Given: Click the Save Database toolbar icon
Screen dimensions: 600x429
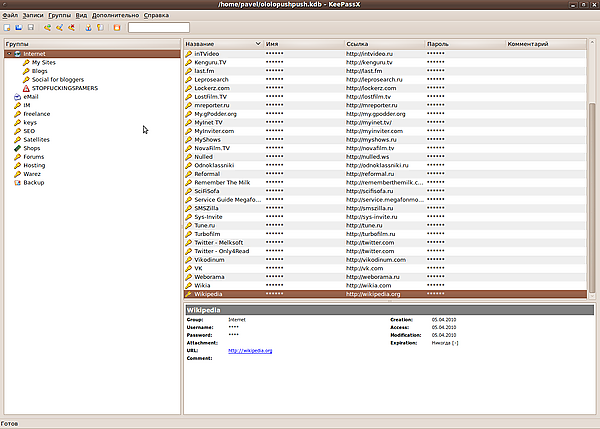Looking at the screenshot, I should [31, 28].
